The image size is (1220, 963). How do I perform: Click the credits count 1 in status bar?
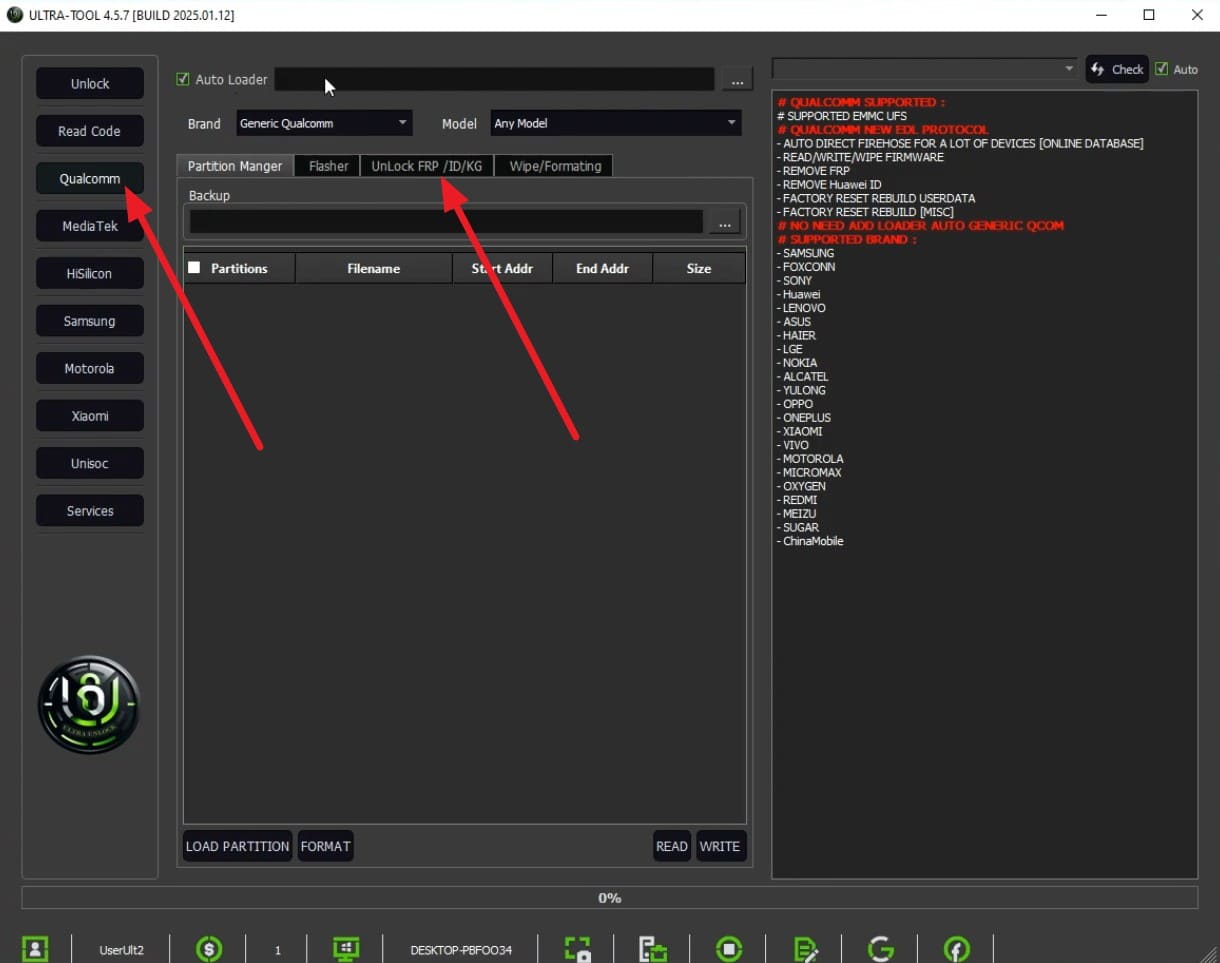pos(278,950)
